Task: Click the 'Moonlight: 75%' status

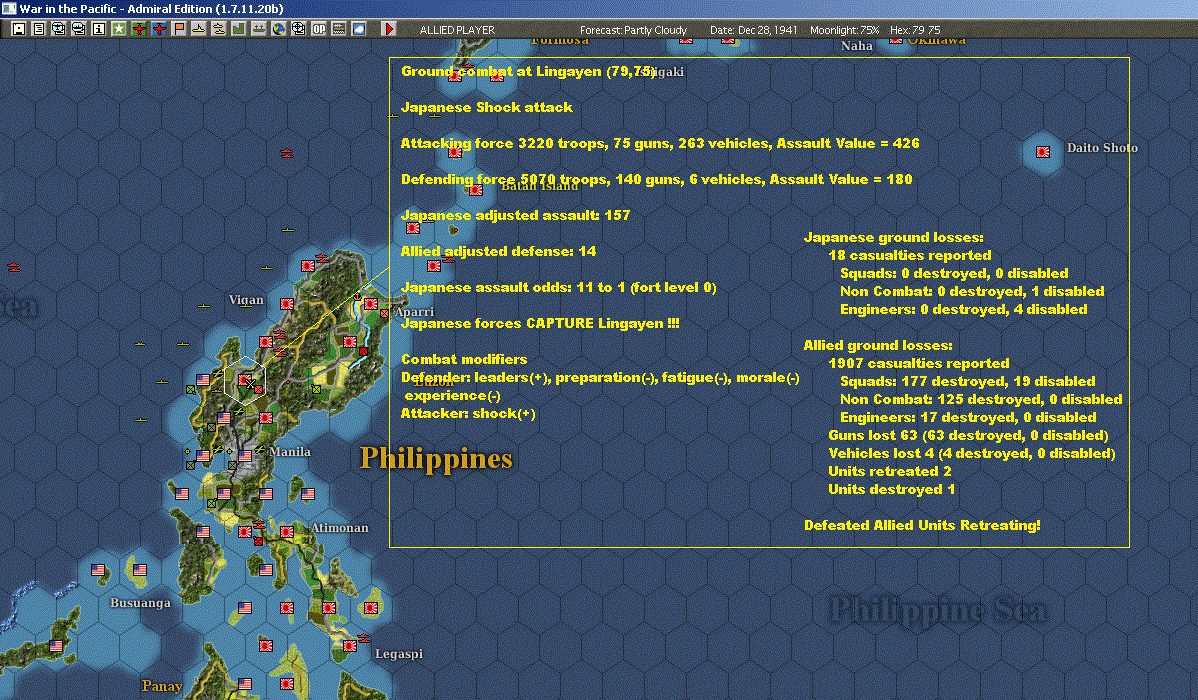Action: tap(844, 30)
